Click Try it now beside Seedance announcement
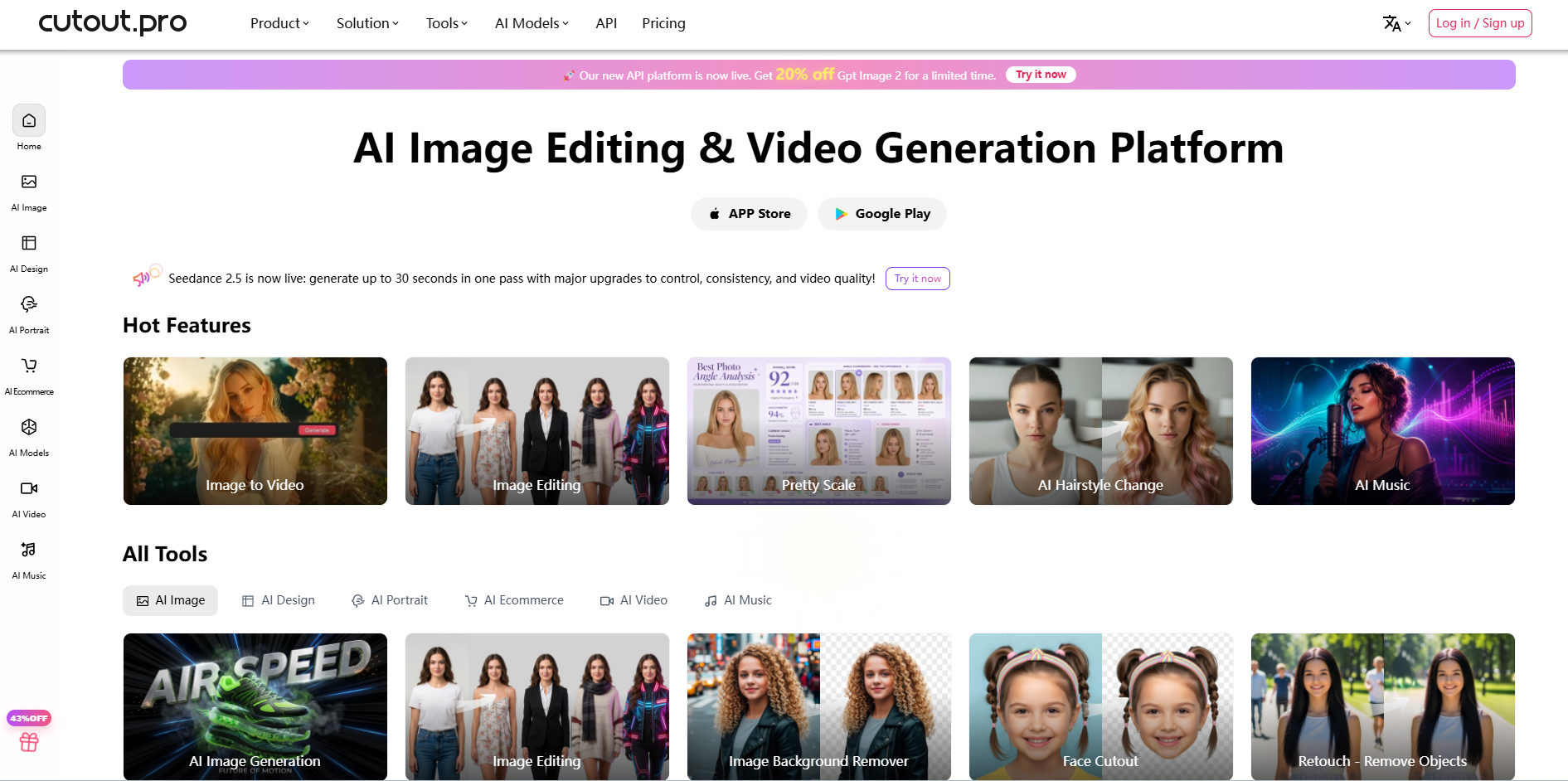The width and height of the screenshot is (1568, 781). [917, 279]
